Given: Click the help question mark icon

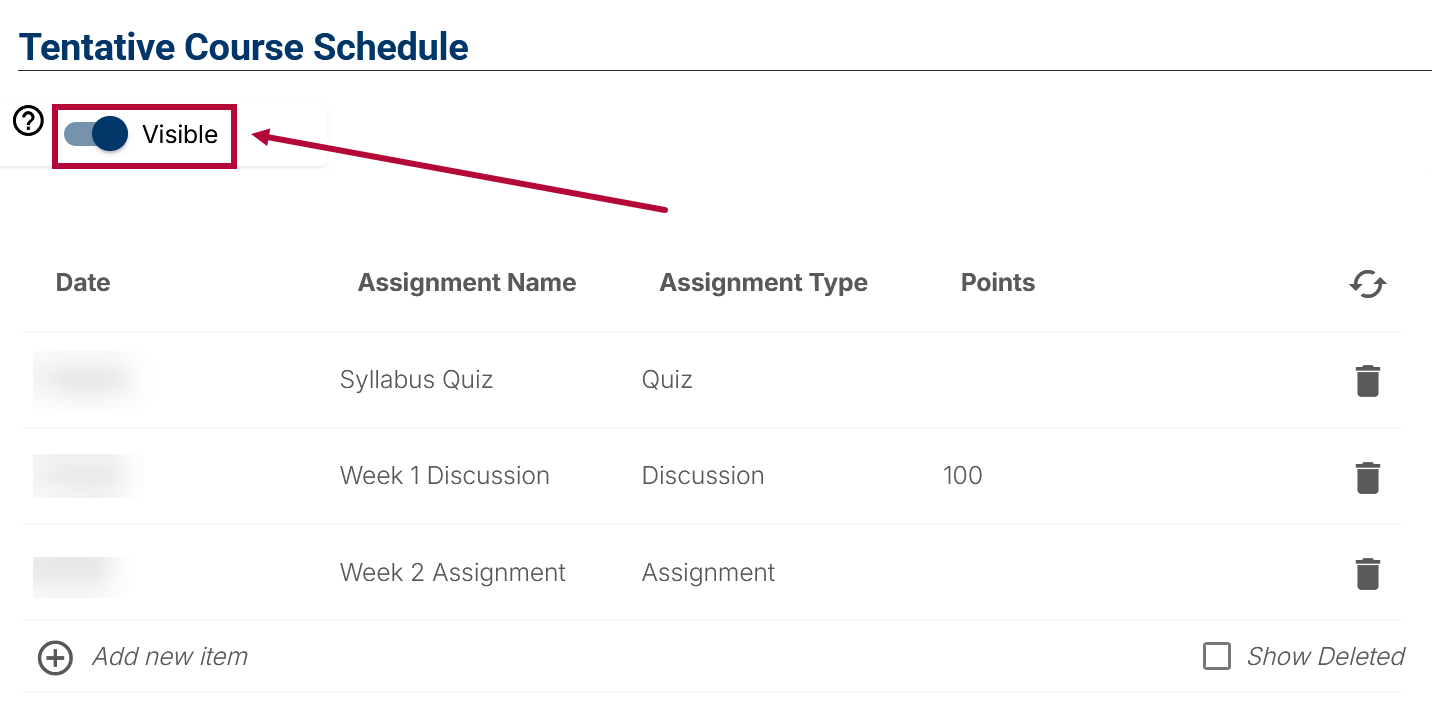Looking at the screenshot, I should [28, 121].
